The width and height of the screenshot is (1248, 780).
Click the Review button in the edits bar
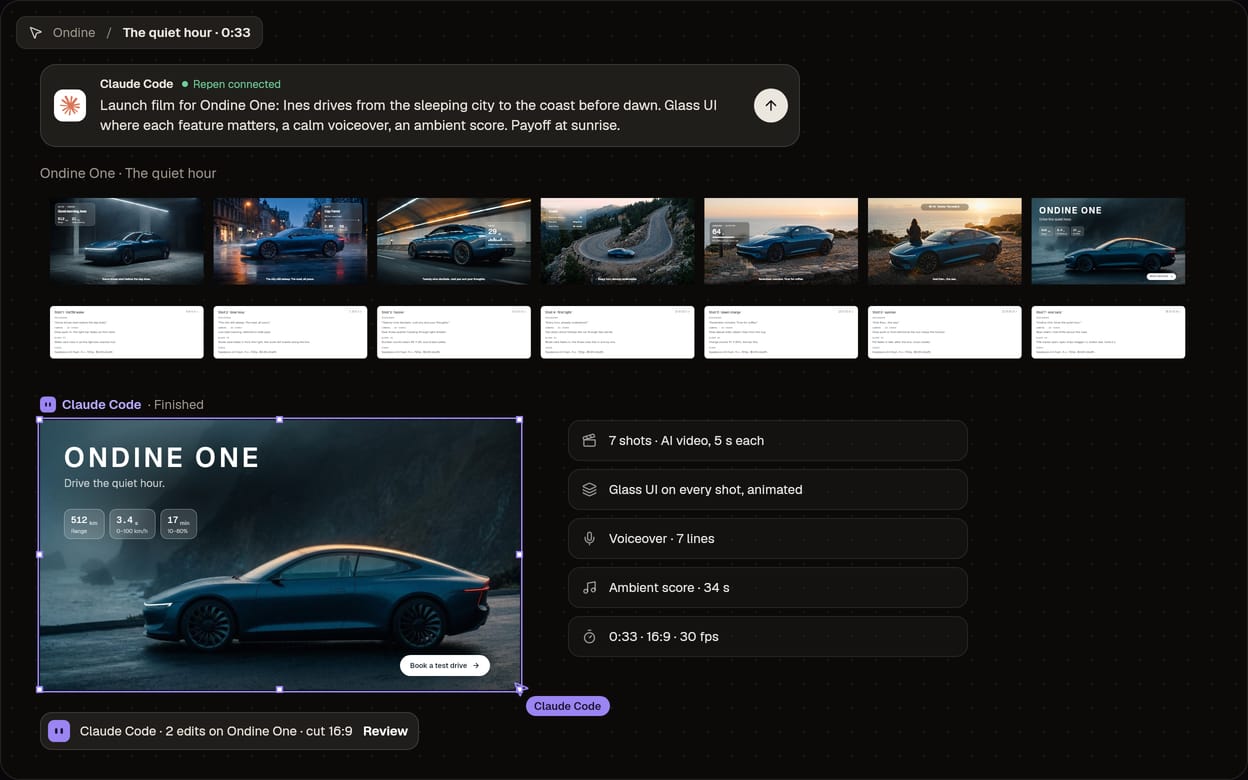(385, 731)
